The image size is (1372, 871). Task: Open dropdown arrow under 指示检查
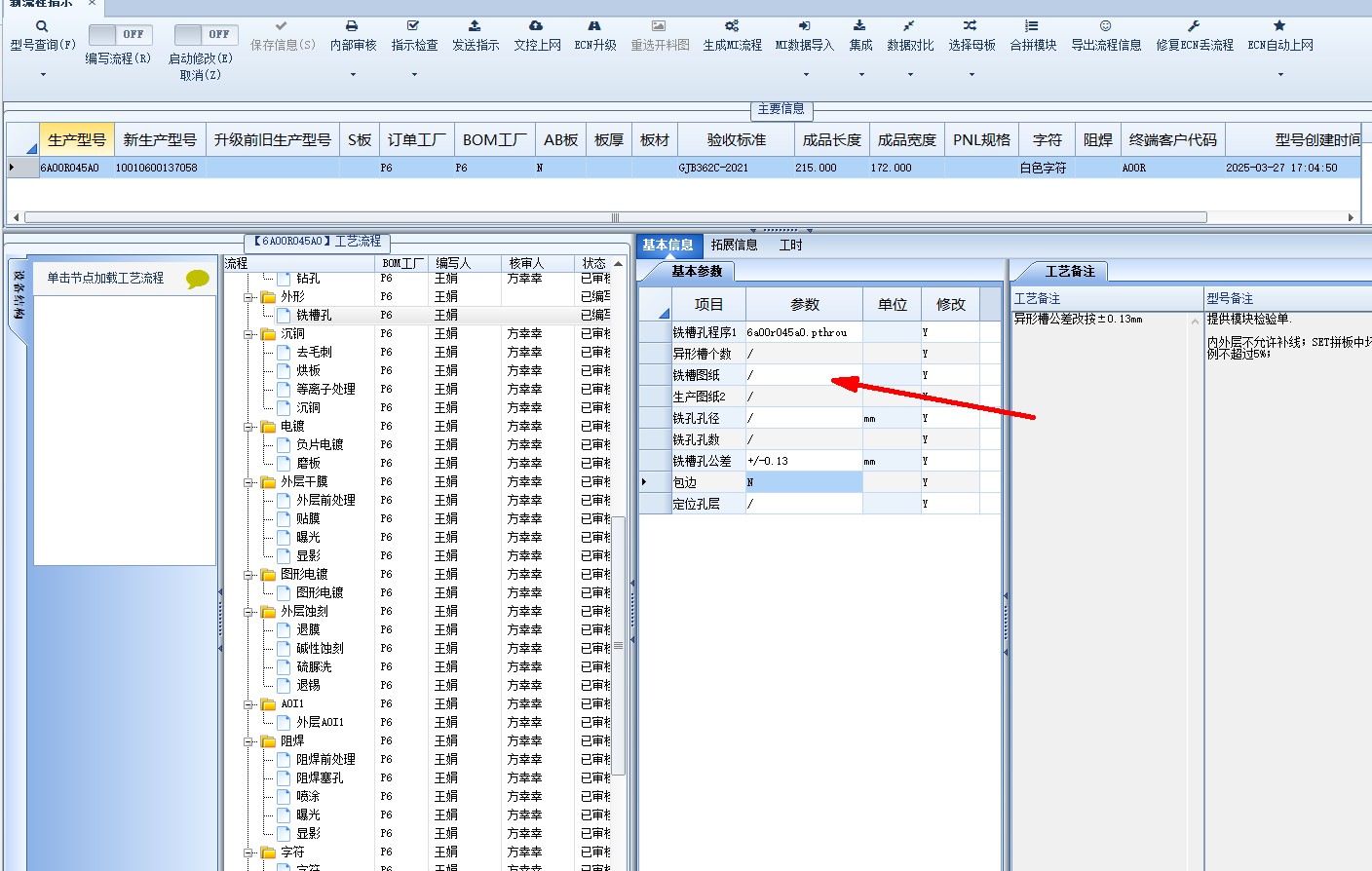tap(414, 75)
